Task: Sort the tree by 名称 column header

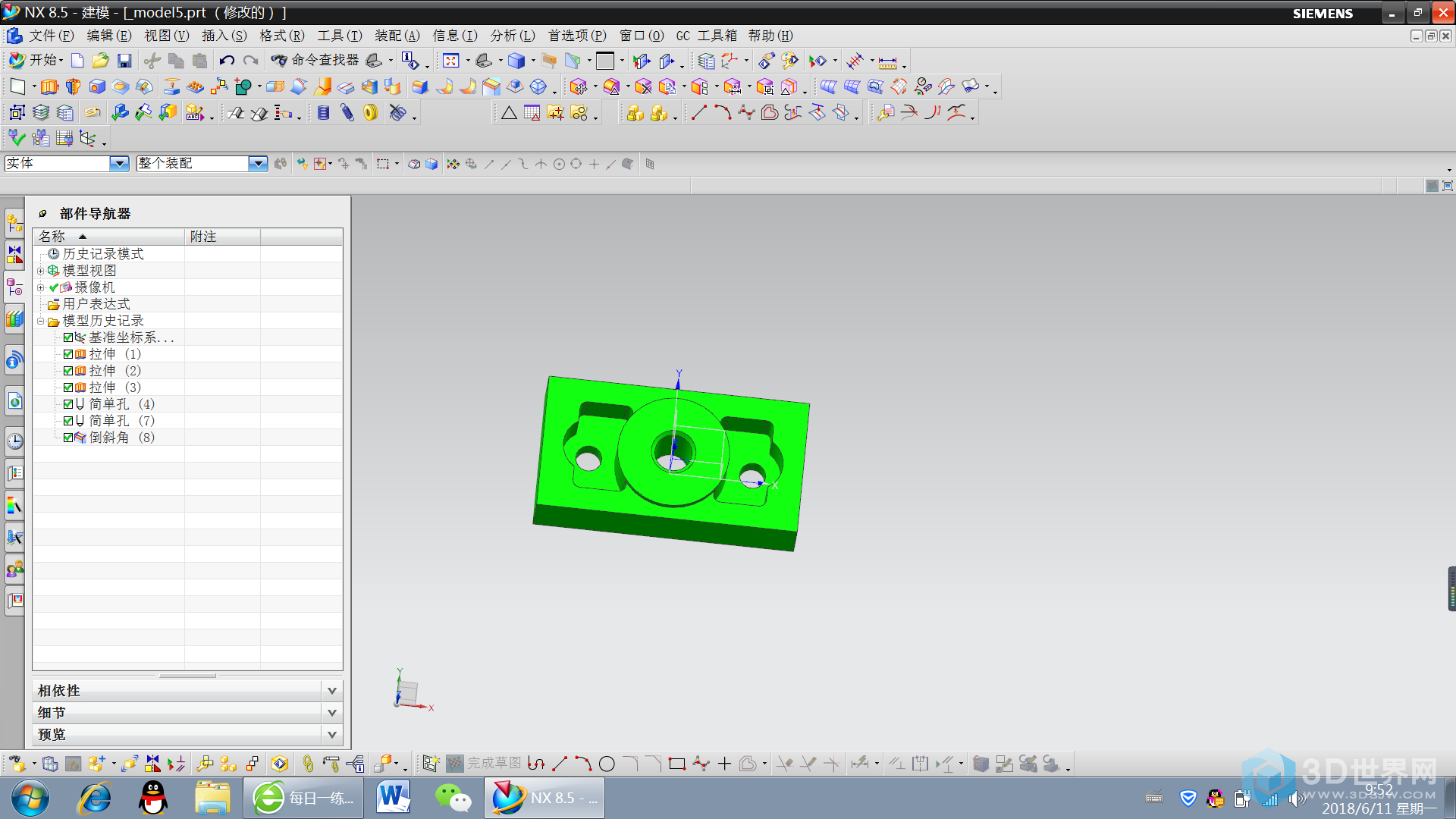Action: pyautogui.click(x=108, y=237)
